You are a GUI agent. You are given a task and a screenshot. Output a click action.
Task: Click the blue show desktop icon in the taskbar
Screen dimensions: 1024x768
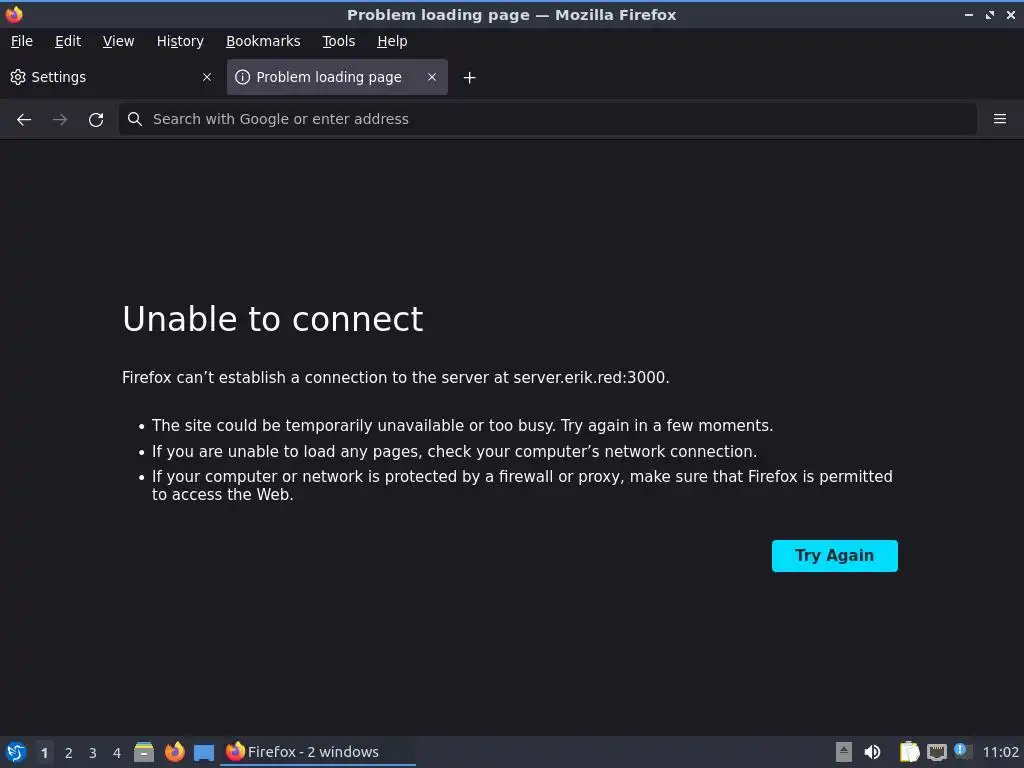point(204,753)
